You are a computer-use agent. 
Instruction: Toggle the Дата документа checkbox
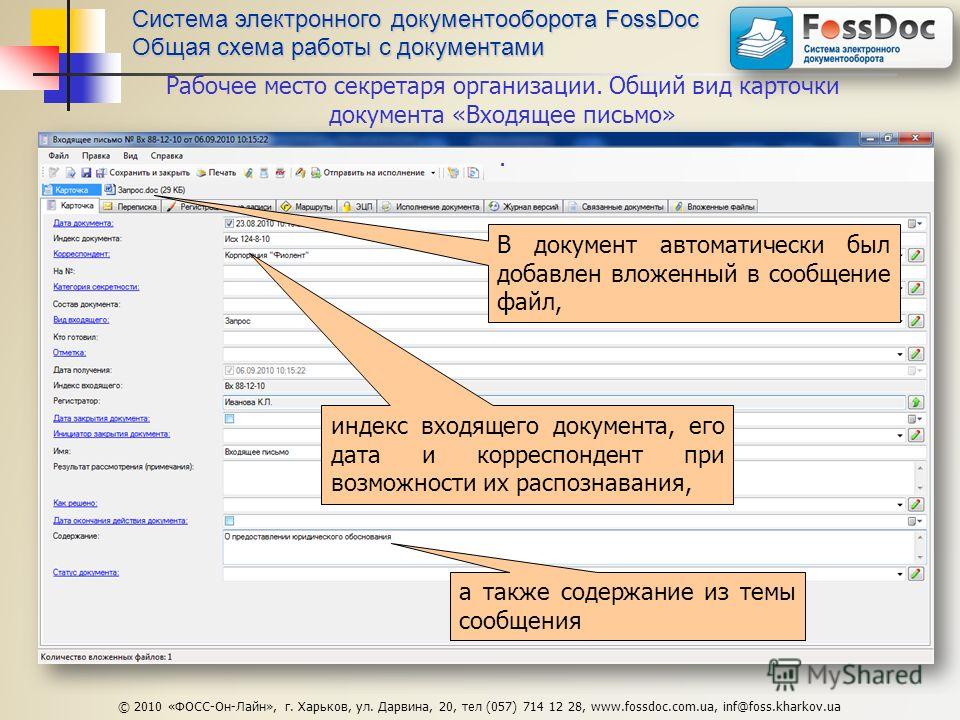click(x=230, y=223)
